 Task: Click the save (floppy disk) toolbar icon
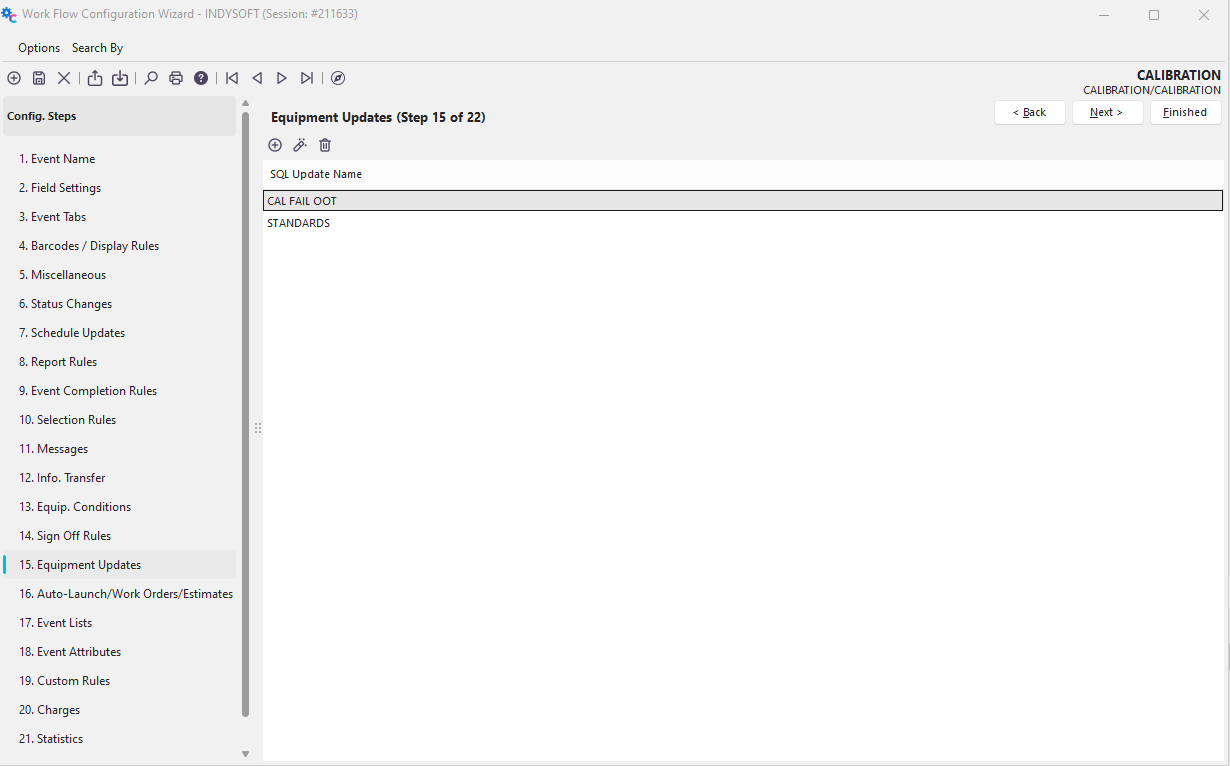point(39,78)
